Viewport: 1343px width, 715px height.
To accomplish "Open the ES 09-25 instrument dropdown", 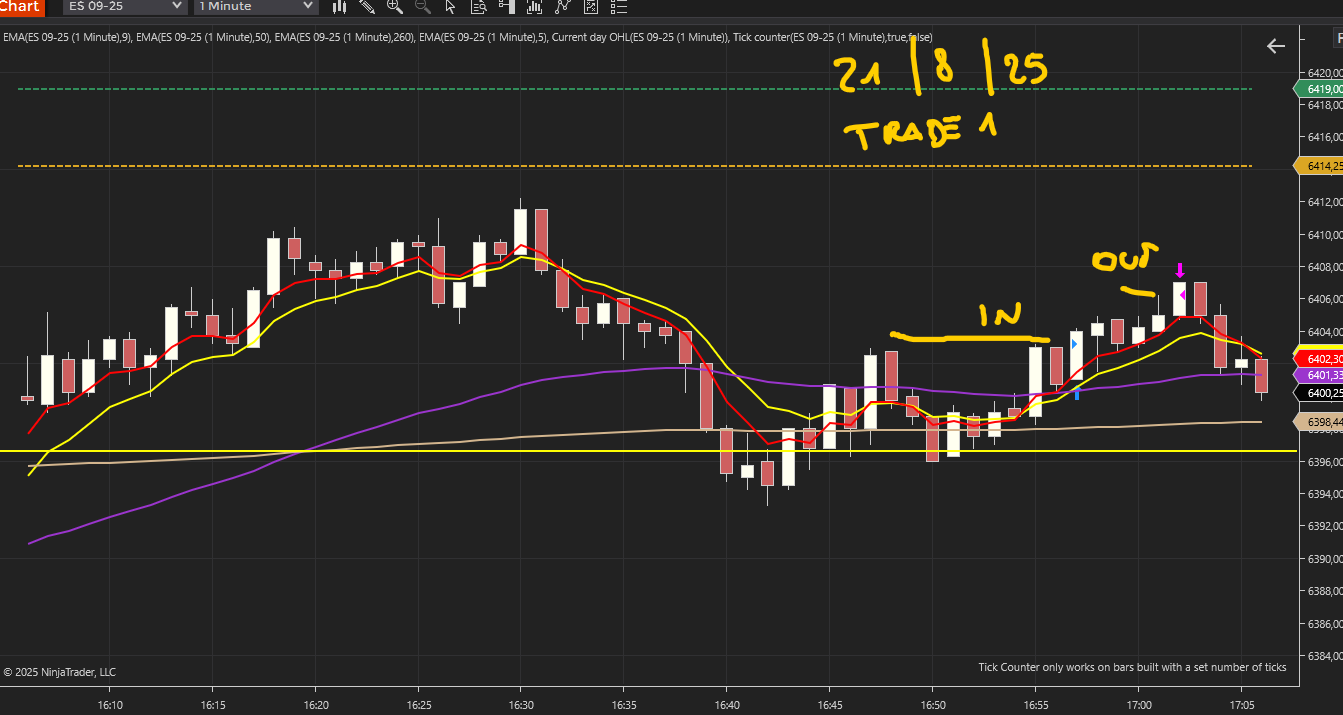I will 124,6.
